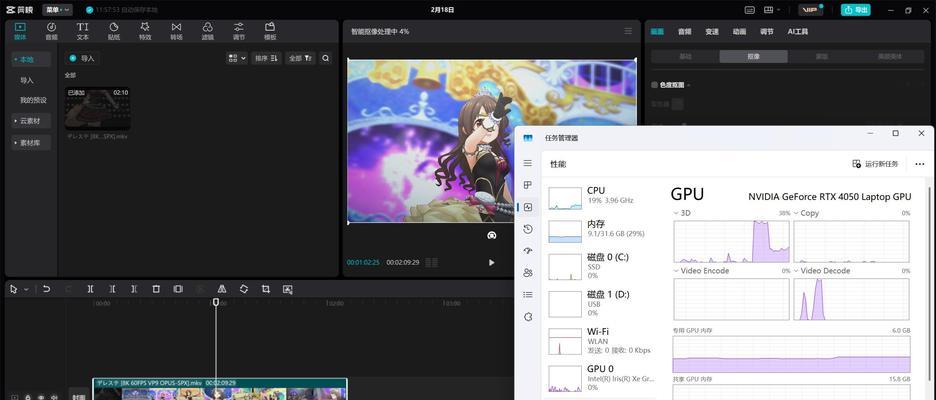The image size is (936, 400).
Task: Switch to AI工具 tab
Action: click(798, 32)
